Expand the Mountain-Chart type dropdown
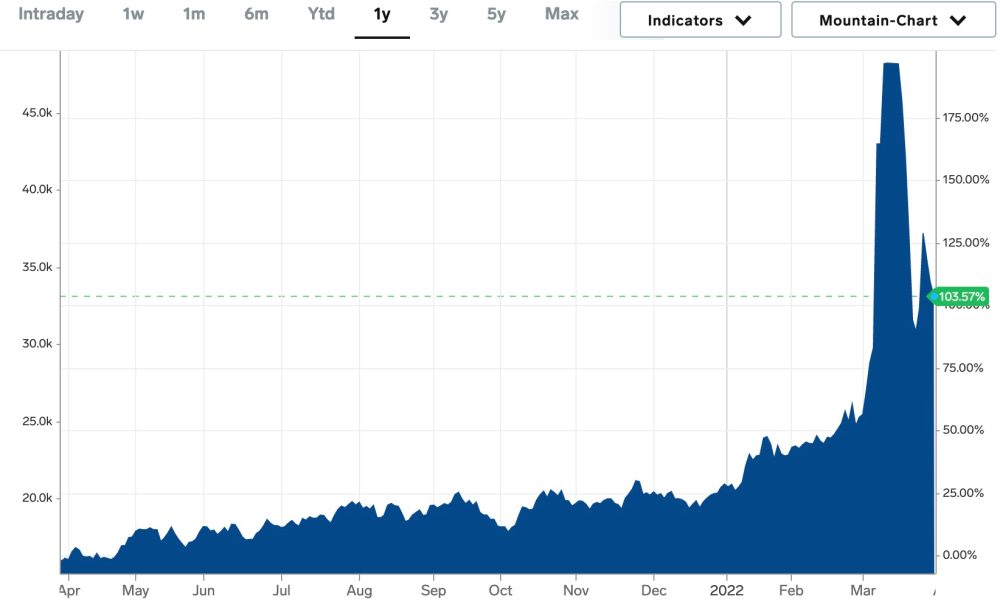 [x=892, y=20]
